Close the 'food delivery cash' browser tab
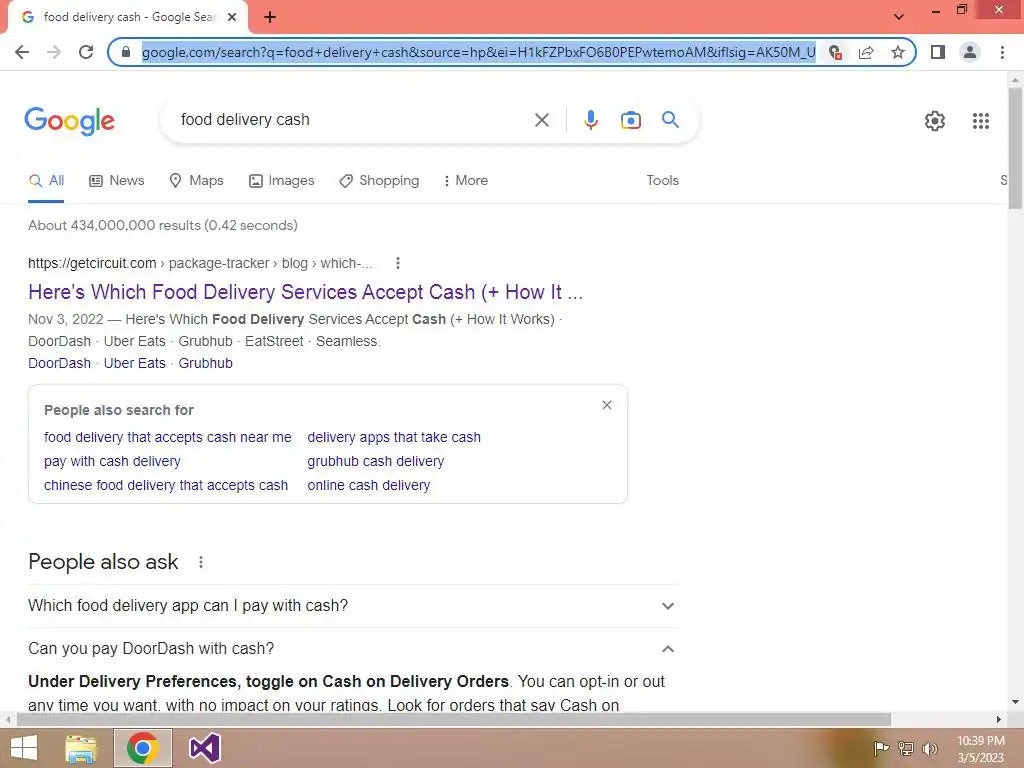This screenshot has width=1024, height=768. tap(232, 17)
